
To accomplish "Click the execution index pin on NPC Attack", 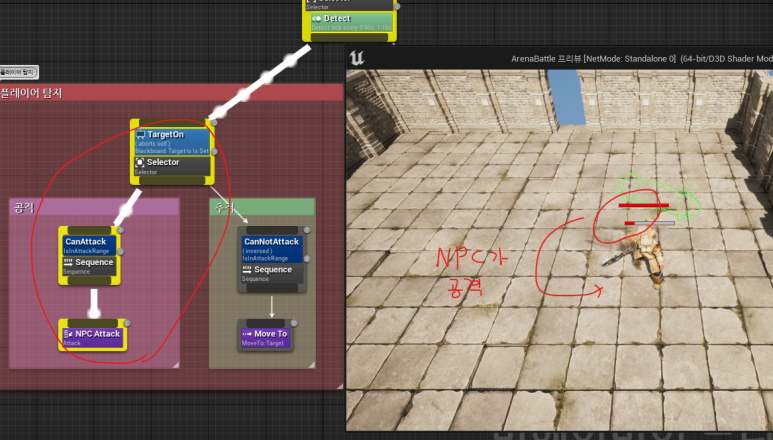I will [127, 323].
